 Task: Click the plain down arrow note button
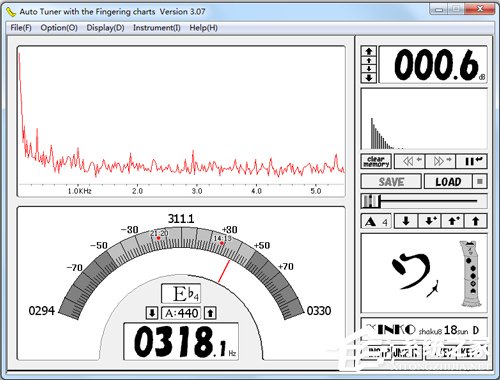[406, 221]
